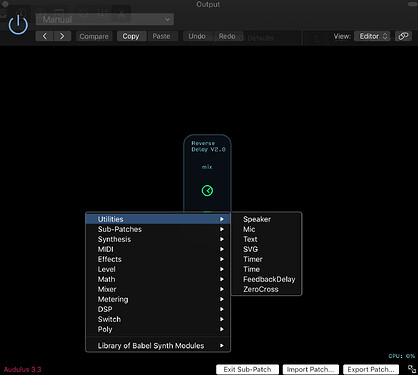Click the Redo button
This screenshot has height=375, width=418.
227,36
